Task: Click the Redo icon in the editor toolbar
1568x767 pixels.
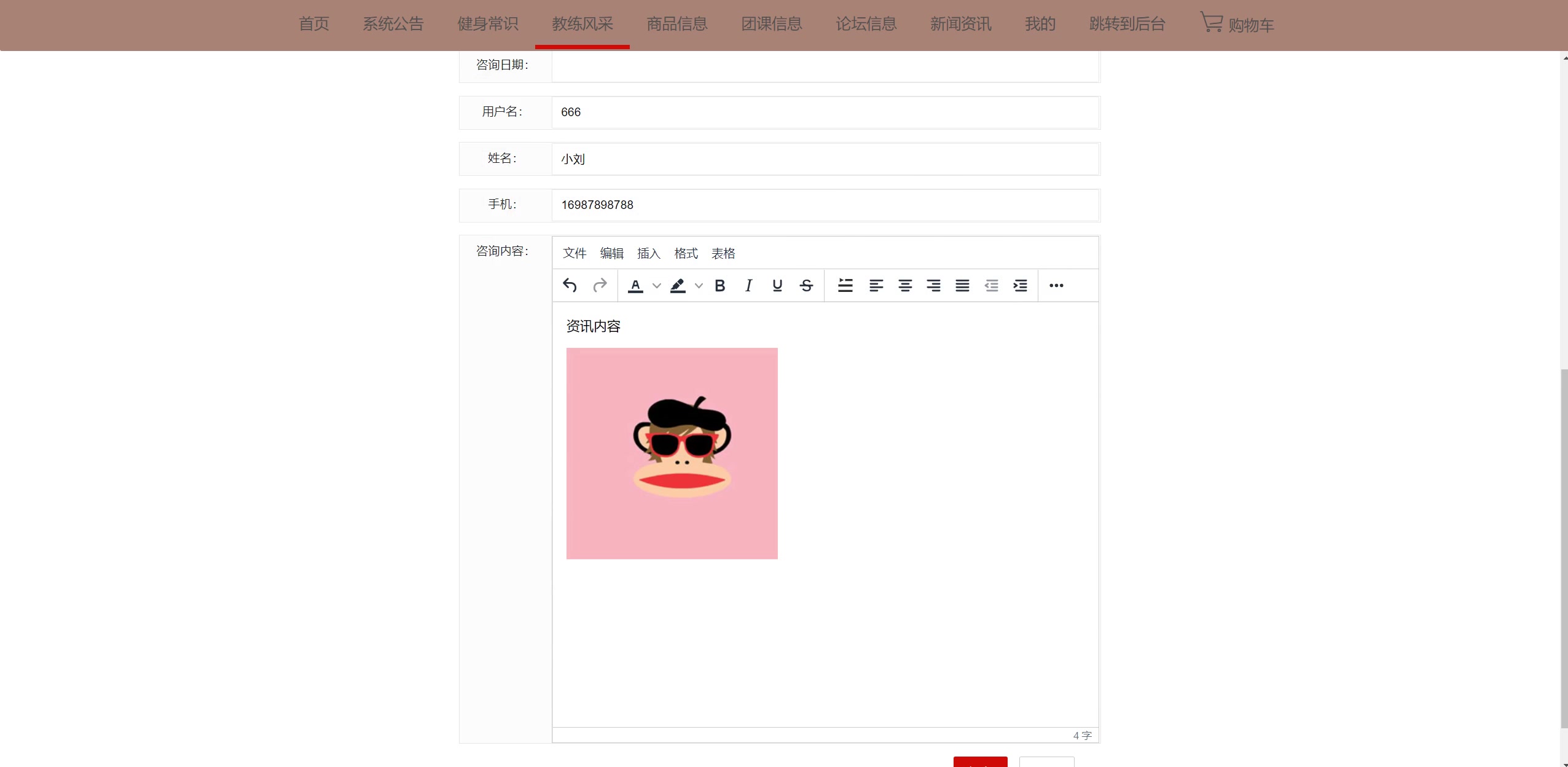Action: pyautogui.click(x=600, y=285)
